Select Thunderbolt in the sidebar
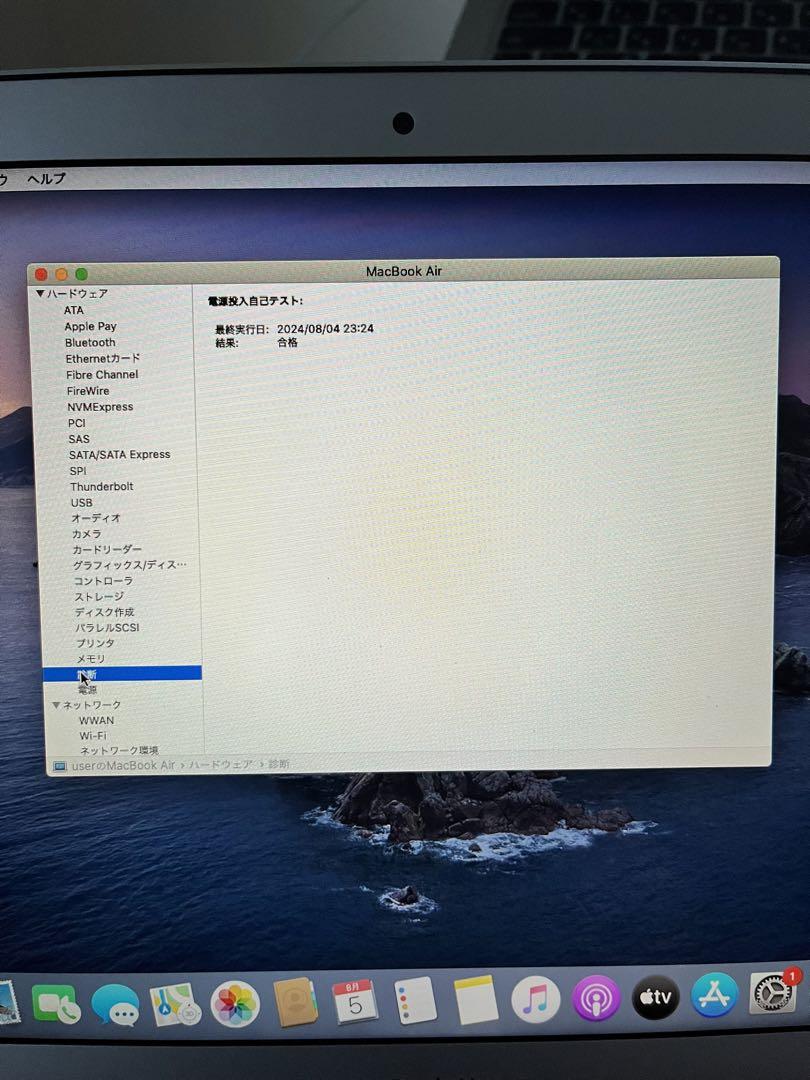This screenshot has width=810, height=1080. click(101, 486)
